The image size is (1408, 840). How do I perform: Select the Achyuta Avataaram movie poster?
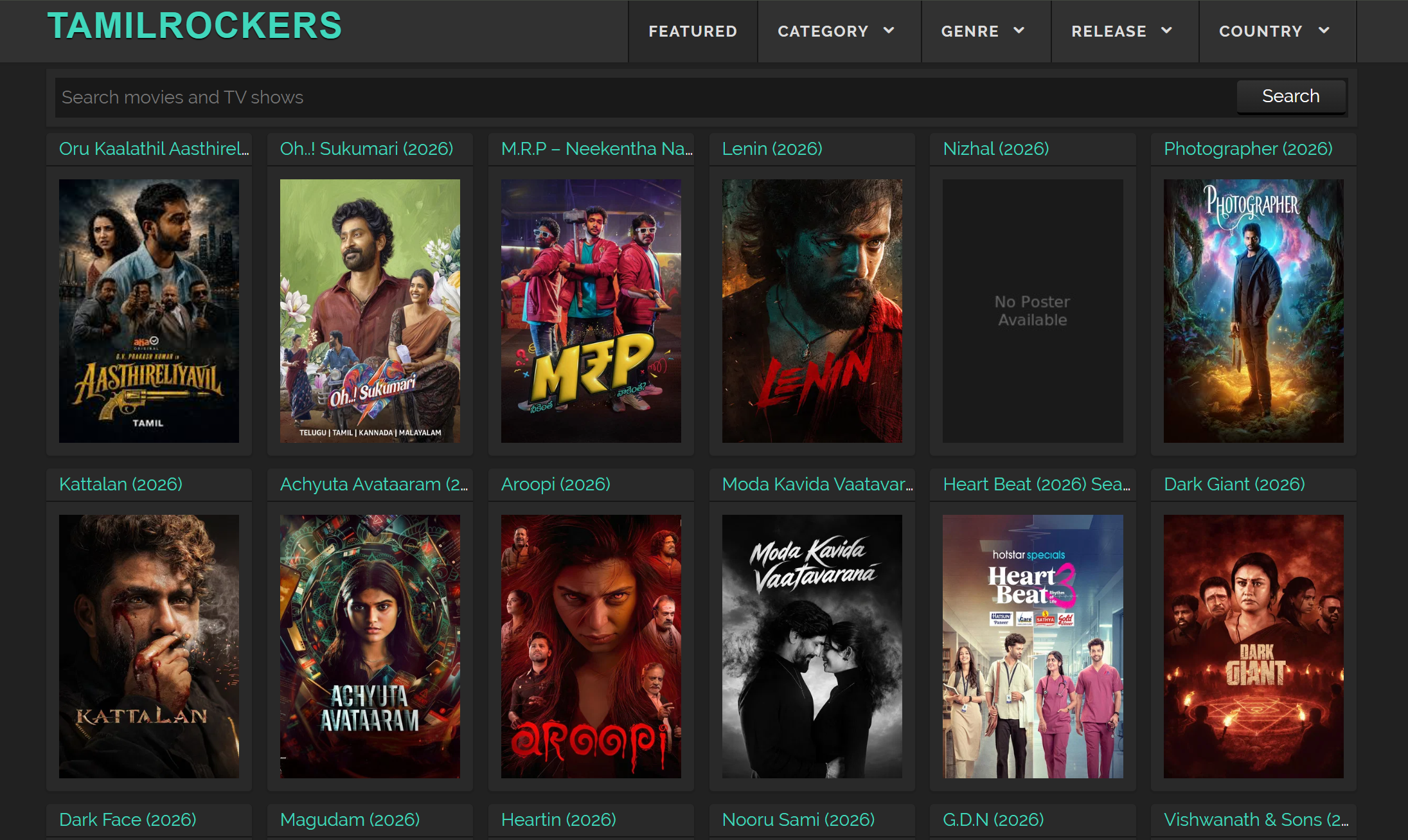[x=370, y=647]
